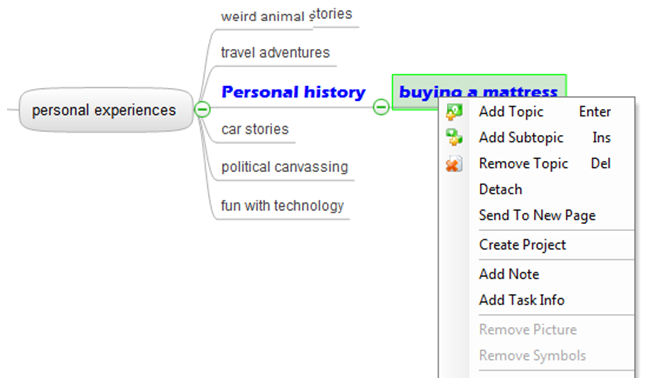Select the Personal history topic

pyautogui.click(x=293, y=92)
